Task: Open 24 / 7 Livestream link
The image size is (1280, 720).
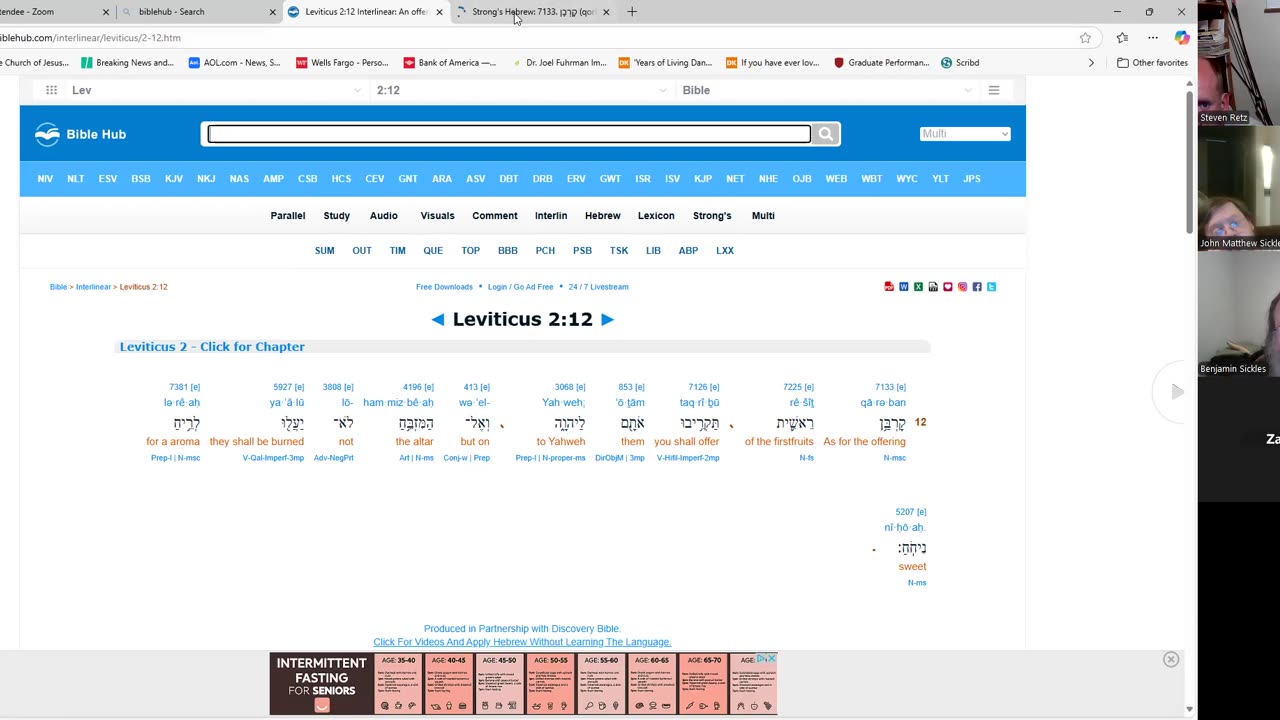Action: pyautogui.click(x=598, y=287)
